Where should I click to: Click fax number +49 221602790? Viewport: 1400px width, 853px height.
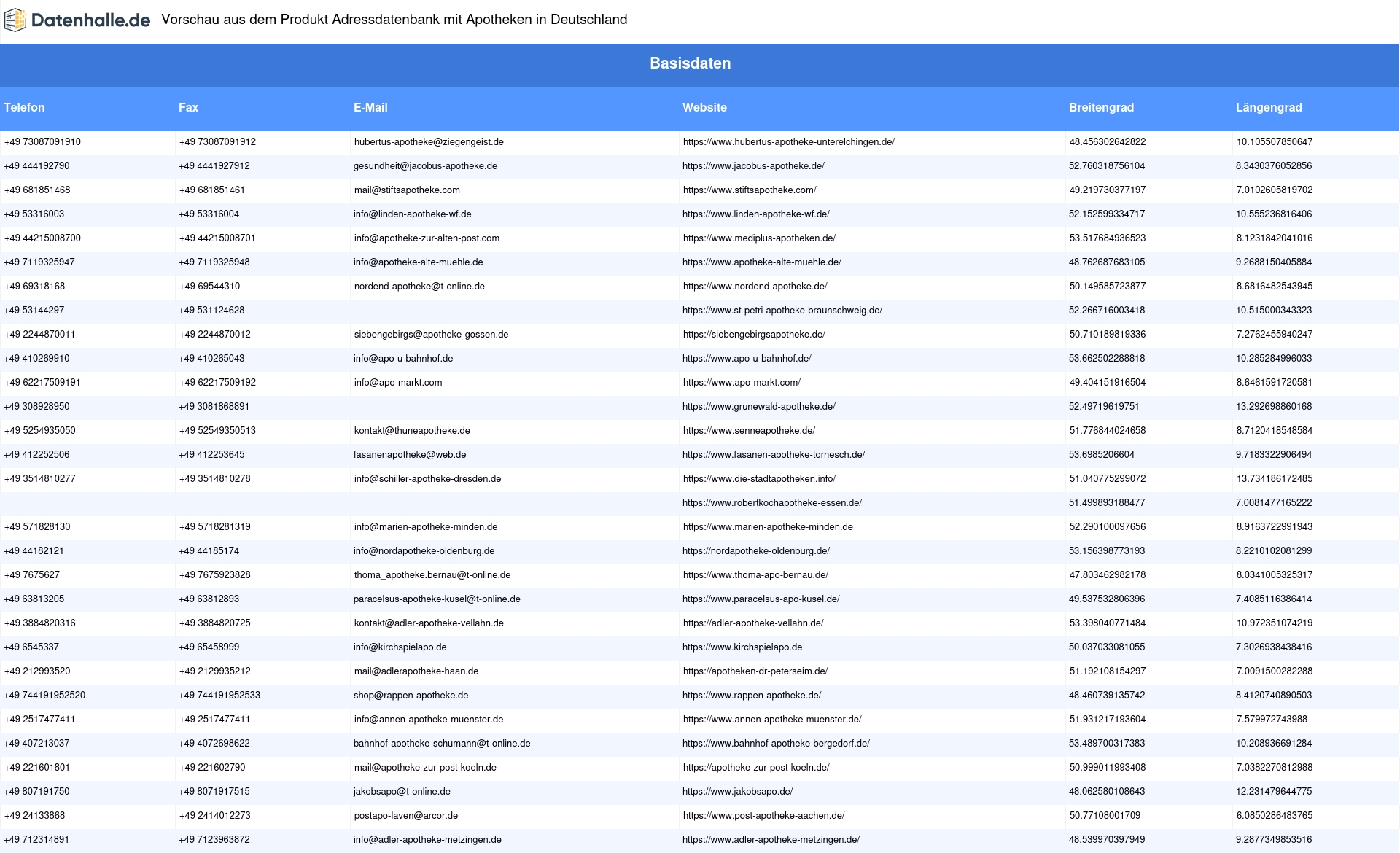[x=212, y=768]
